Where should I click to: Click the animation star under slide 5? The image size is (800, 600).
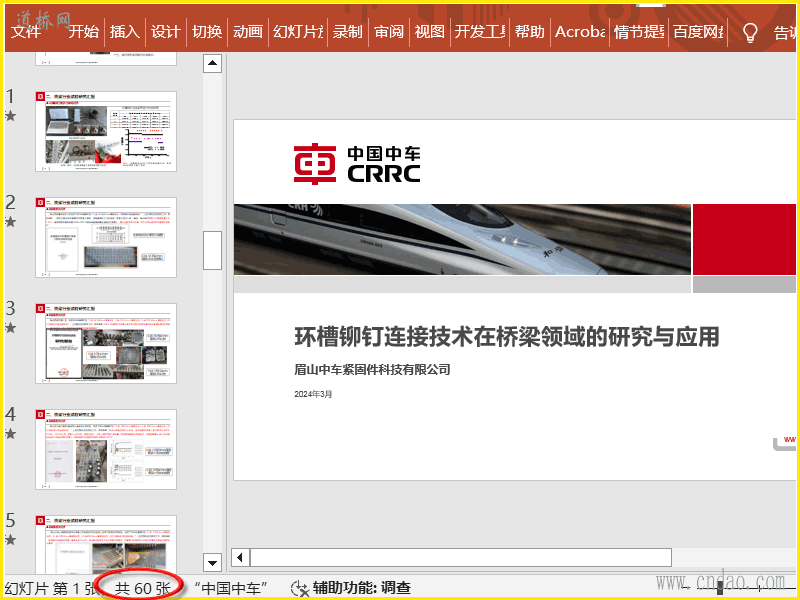coord(10,539)
